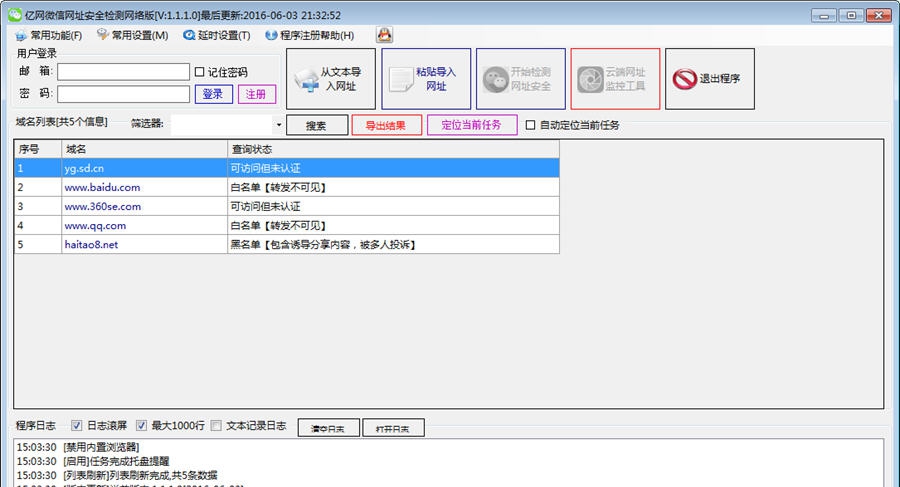Click the WeChat app icon in title bar
This screenshot has height=487, width=900.
[x=14, y=15]
